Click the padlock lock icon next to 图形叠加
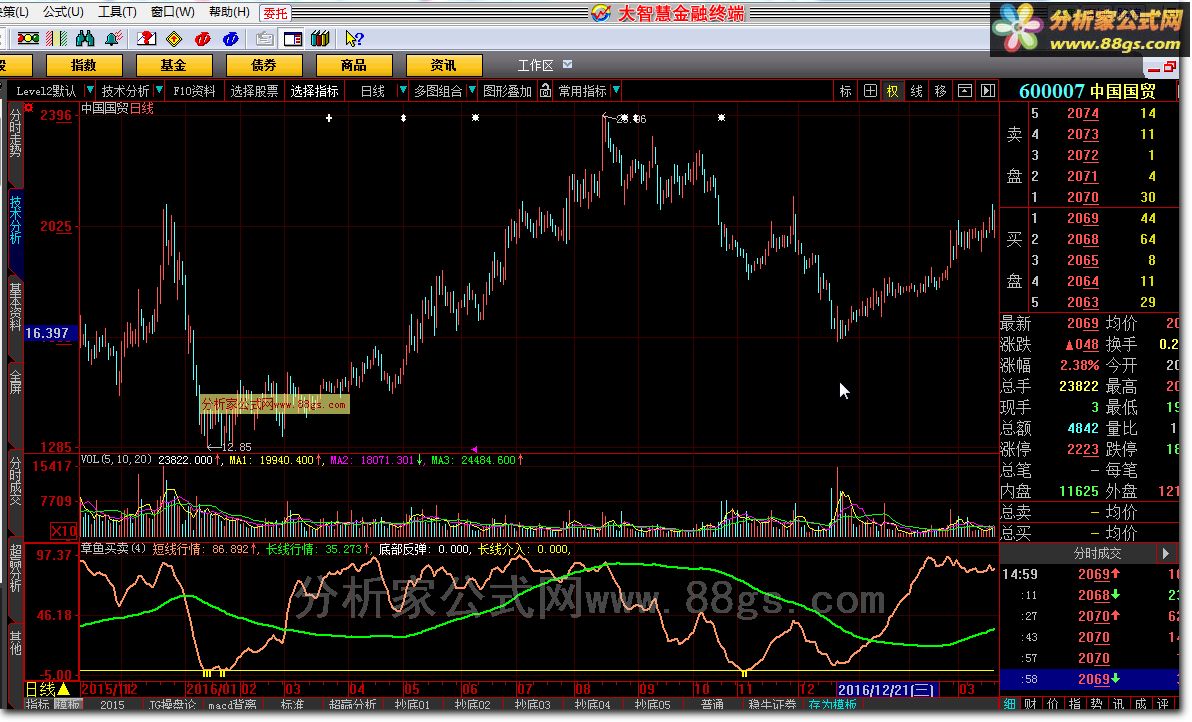 click(x=545, y=90)
